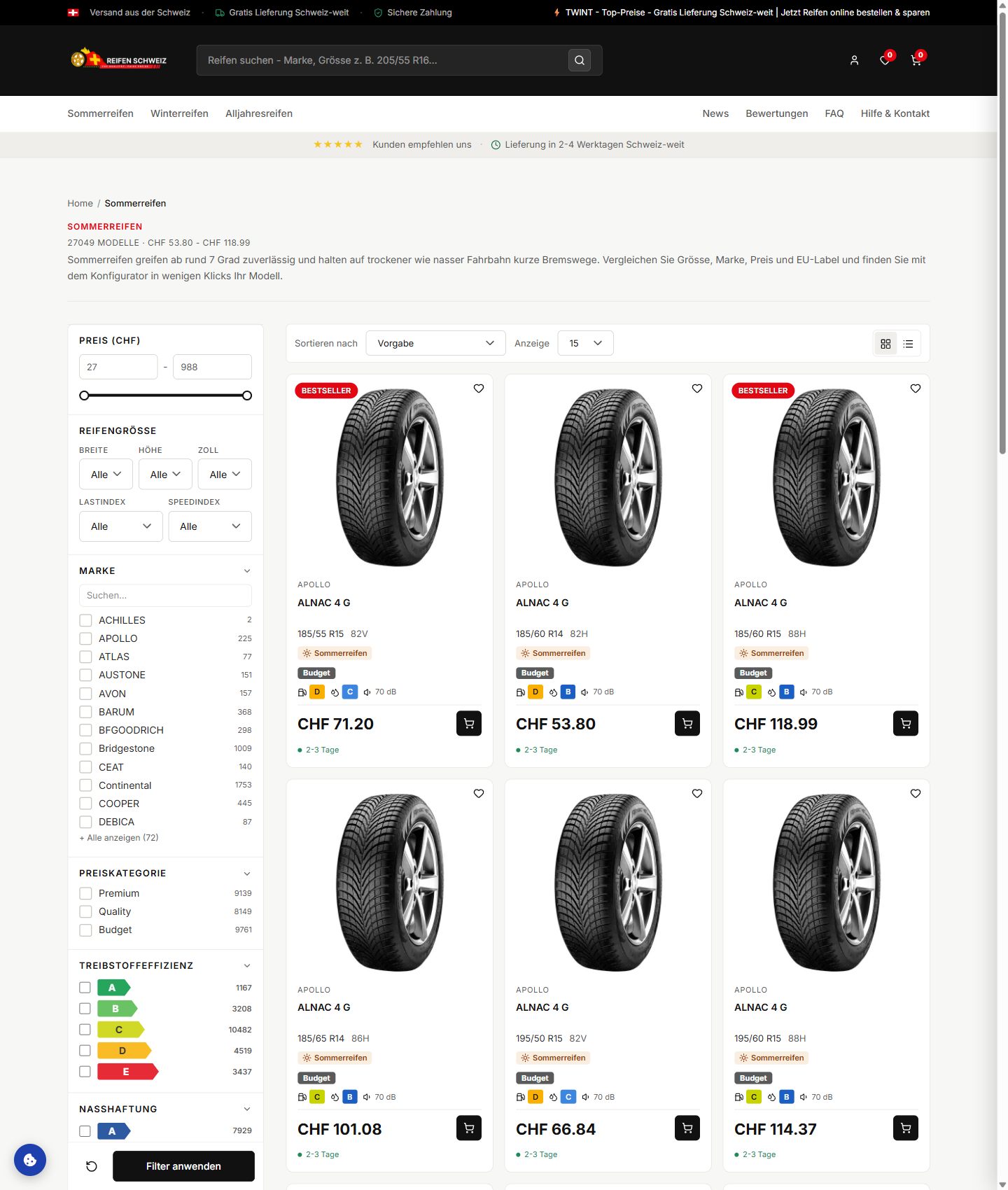Open the Winterreifen menu item
The image size is (1008, 1190).
pyautogui.click(x=179, y=113)
